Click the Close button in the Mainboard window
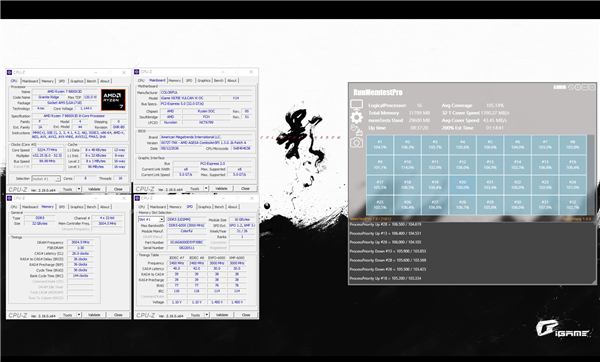The image size is (600, 362). point(245,189)
